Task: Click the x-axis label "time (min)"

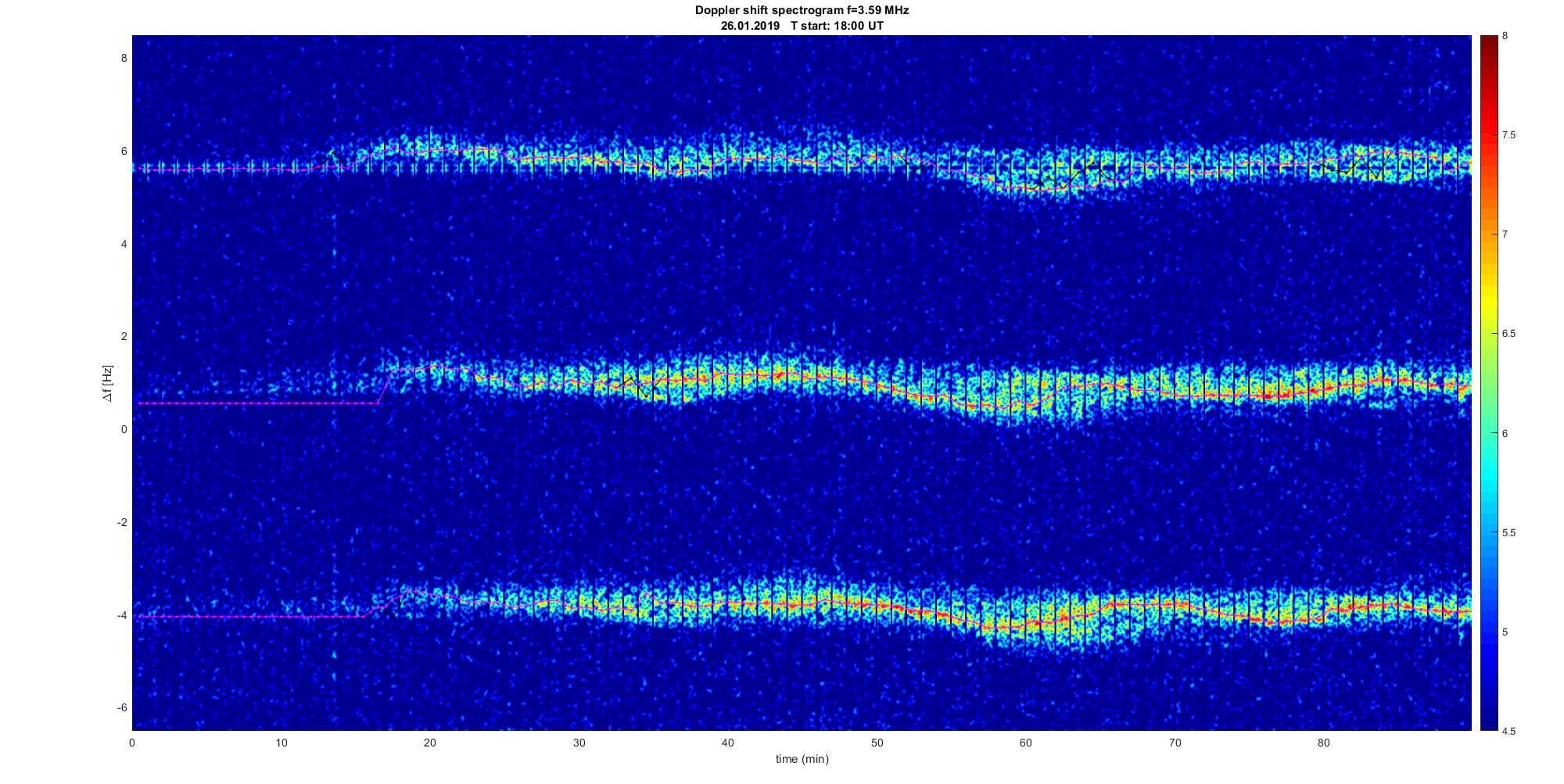Action: tap(802, 759)
